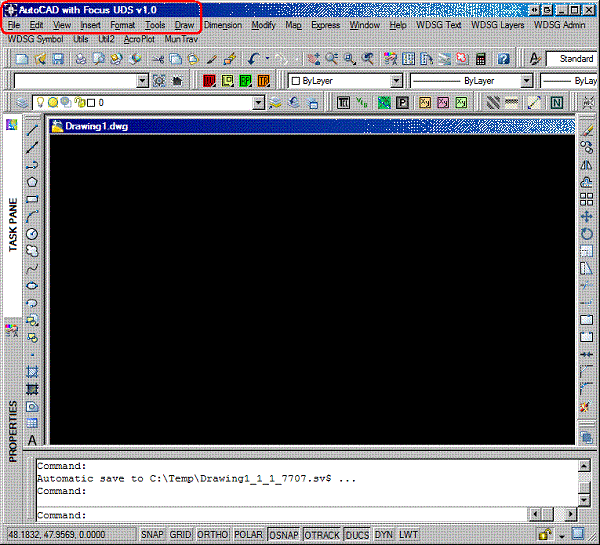Expand the empty workspace combo box arrow

click(x=142, y=81)
